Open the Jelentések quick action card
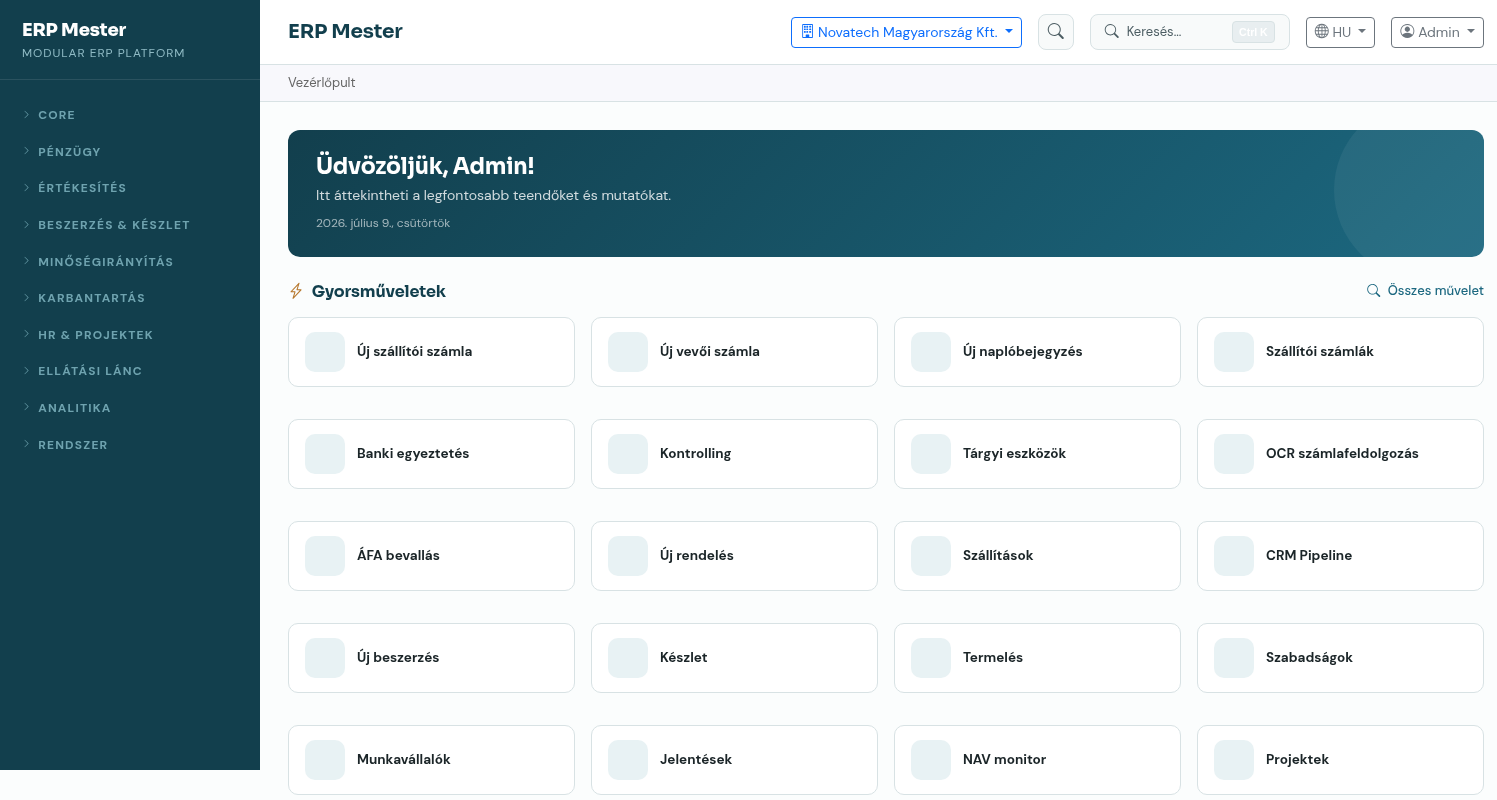The width and height of the screenshot is (1497, 800). click(x=734, y=760)
